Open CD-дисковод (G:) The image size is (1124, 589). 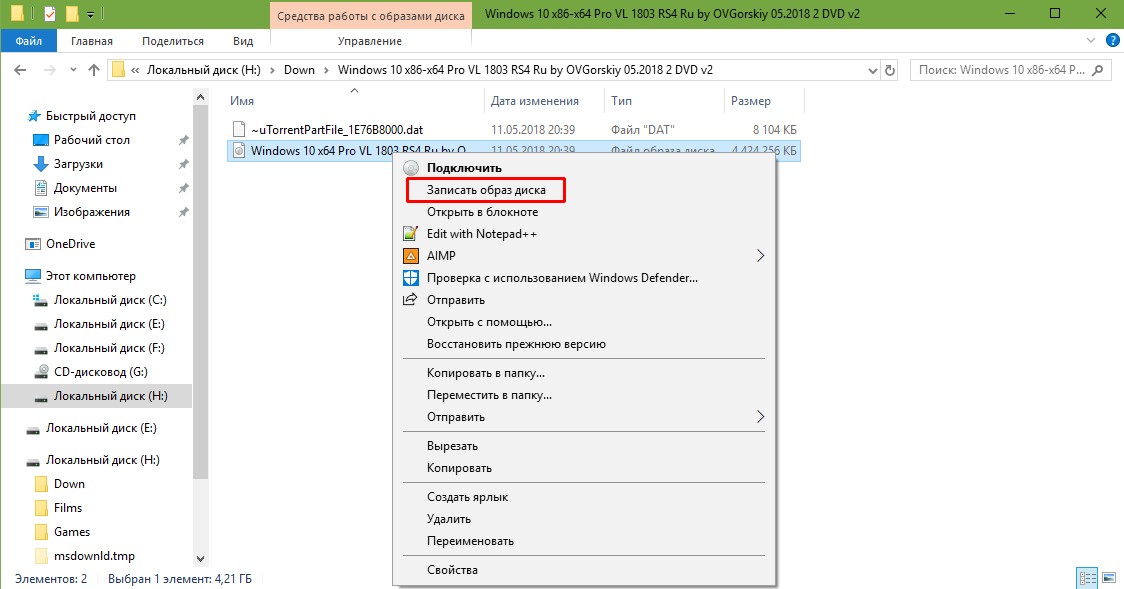click(x=100, y=372)
